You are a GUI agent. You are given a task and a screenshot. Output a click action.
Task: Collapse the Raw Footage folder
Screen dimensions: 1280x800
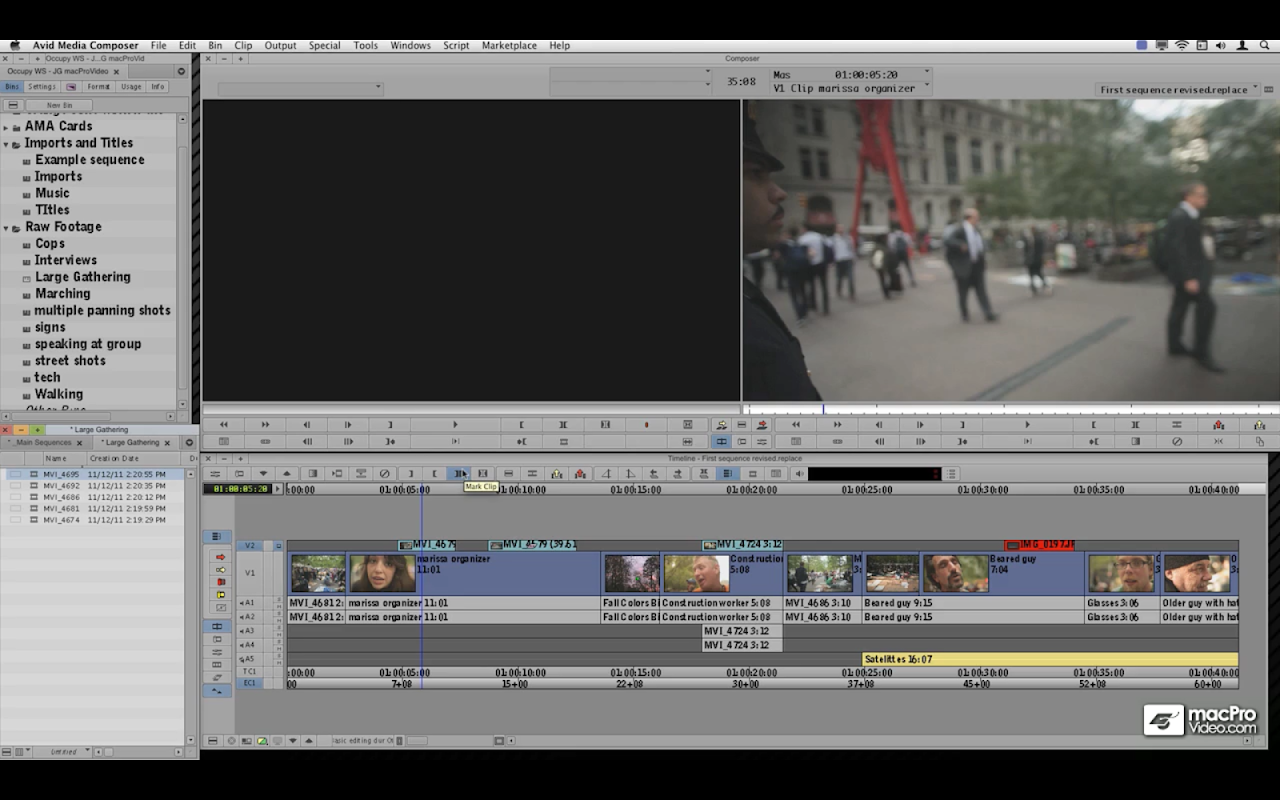click(x=6, y=228)
